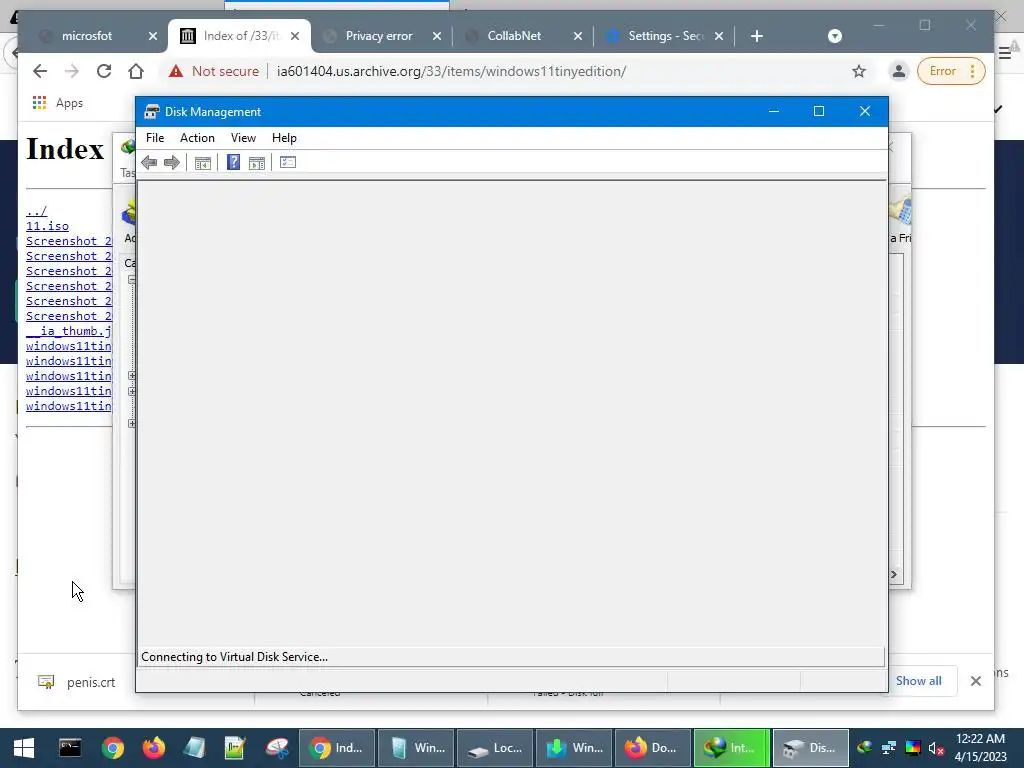This screenshot has width=1024, height=768.
Task: Open the Help menu in Disk Management
Action: tap(284, 138)
